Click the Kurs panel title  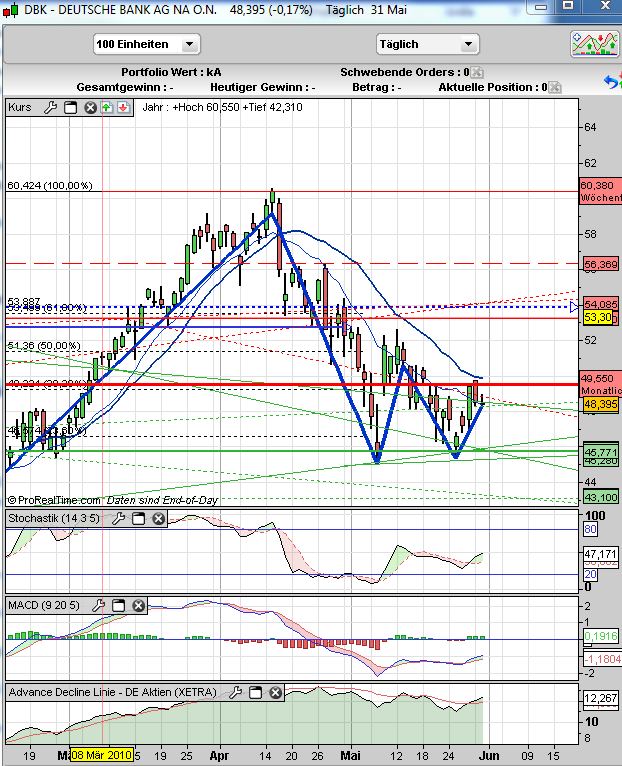pos(20,107)
